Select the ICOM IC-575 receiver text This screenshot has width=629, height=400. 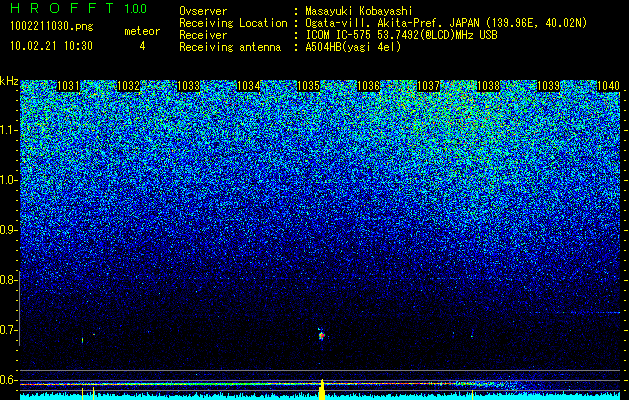point(402,35)
